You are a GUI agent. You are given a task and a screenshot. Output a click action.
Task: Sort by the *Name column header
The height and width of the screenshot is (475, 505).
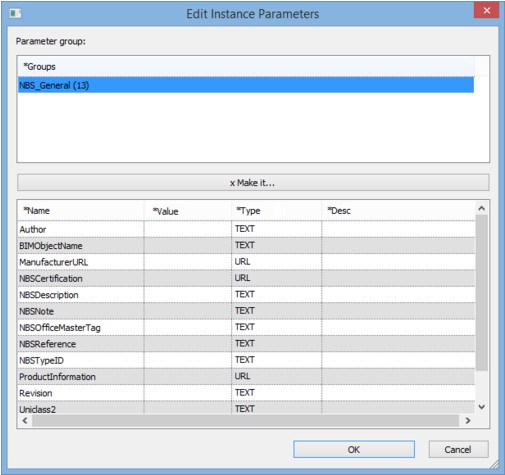(x=81, y=211)
